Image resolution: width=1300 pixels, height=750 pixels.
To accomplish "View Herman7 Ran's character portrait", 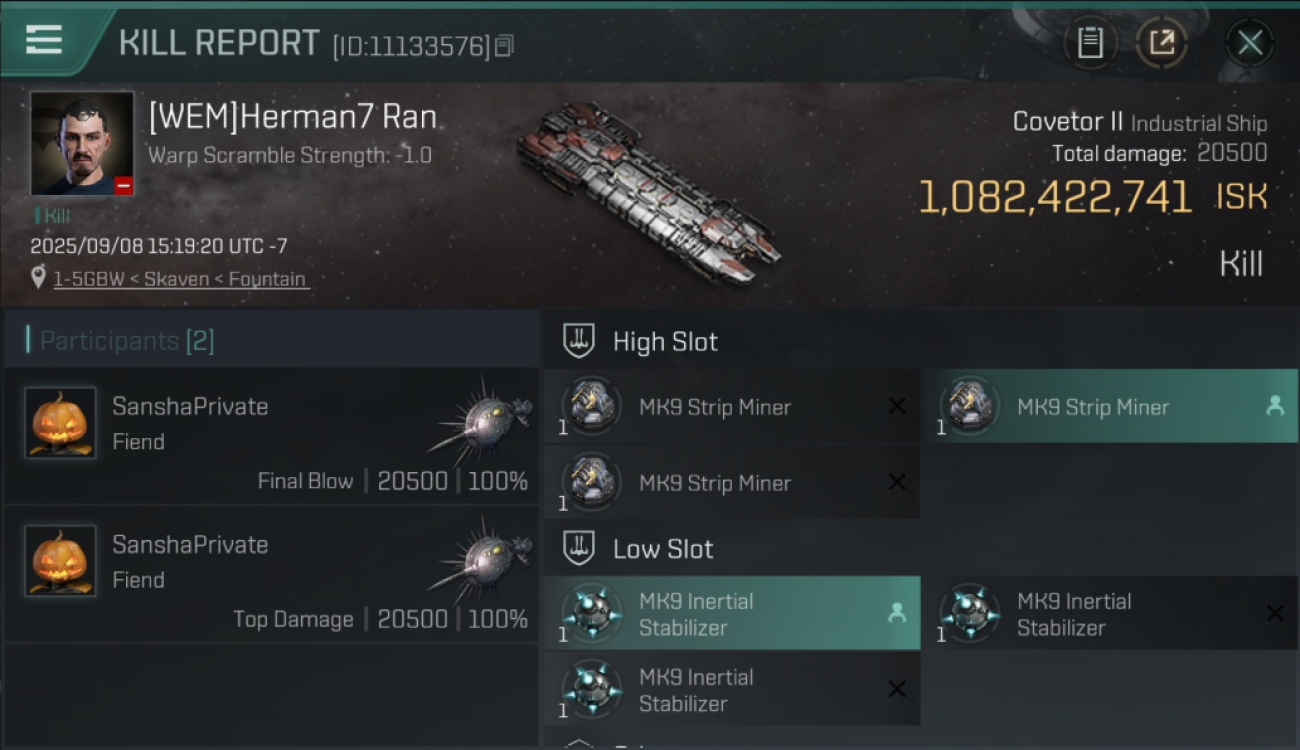I will coord(82,143).
